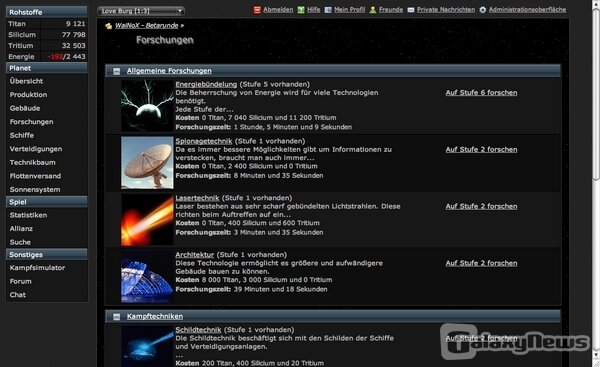
Task: Click the Kampftechniken header link
Action: [155, 316]
